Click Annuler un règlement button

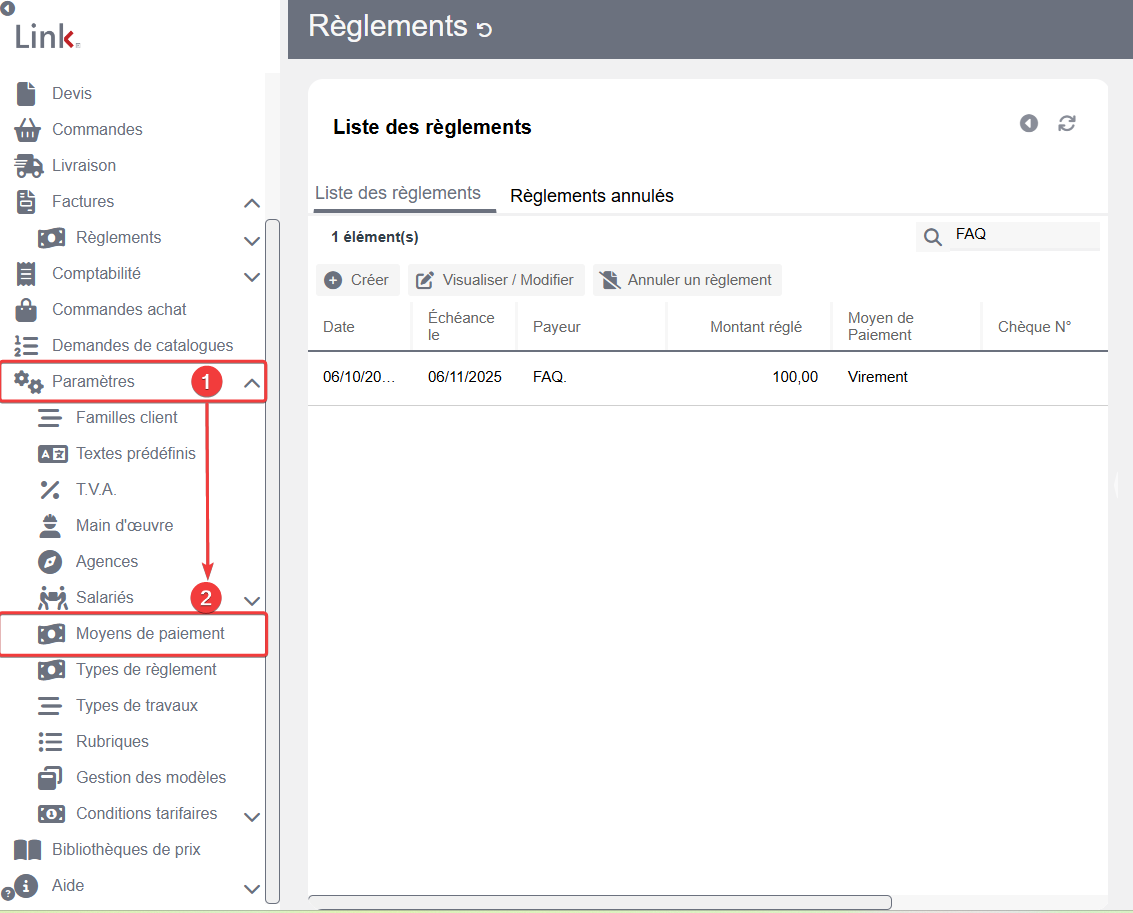687,280
